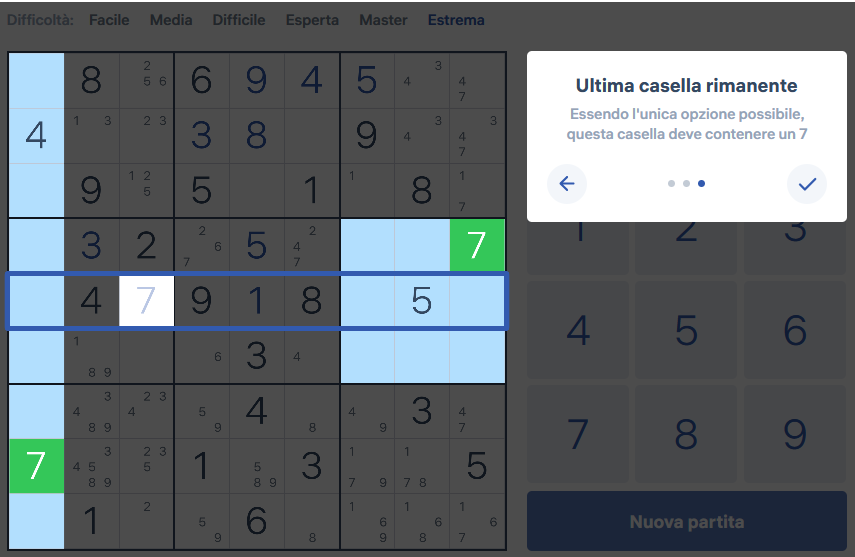Screen dimensions: 855x557
Task: Choose number 9 on the numpad
Action: tap(795, 434)
